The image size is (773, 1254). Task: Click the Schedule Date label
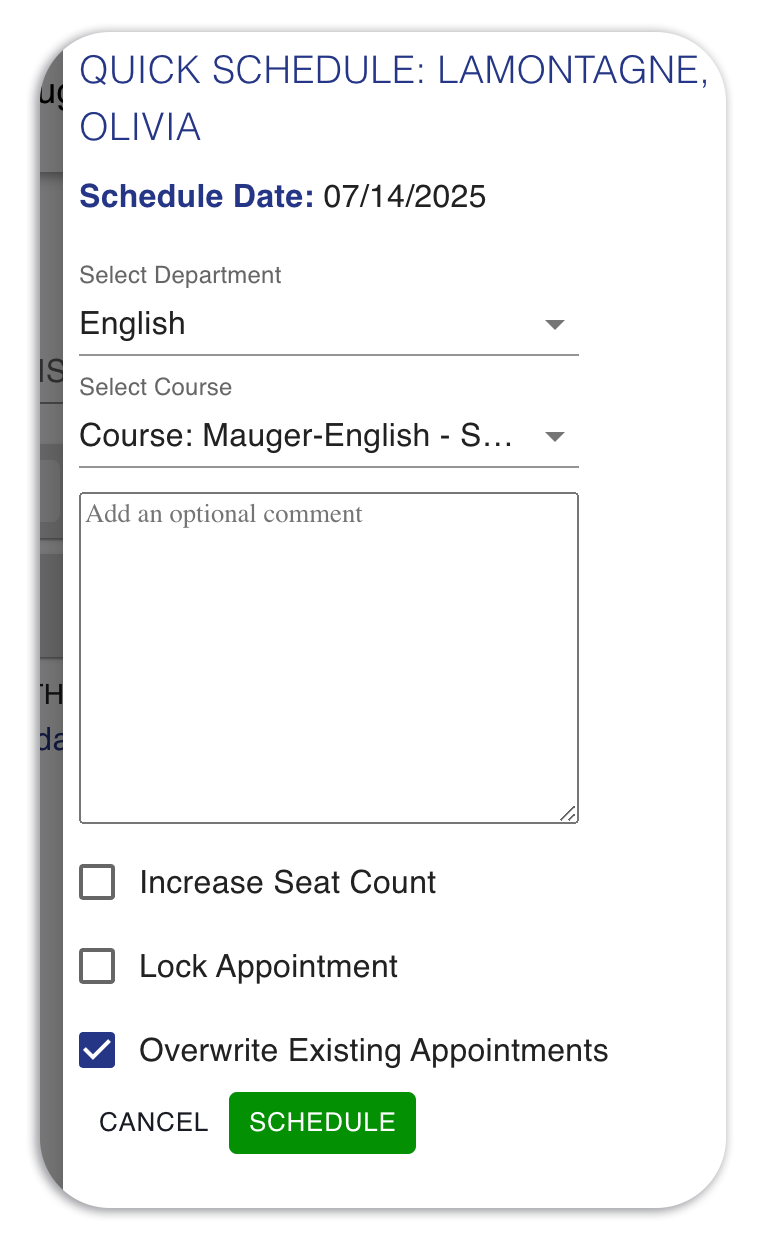197,197
